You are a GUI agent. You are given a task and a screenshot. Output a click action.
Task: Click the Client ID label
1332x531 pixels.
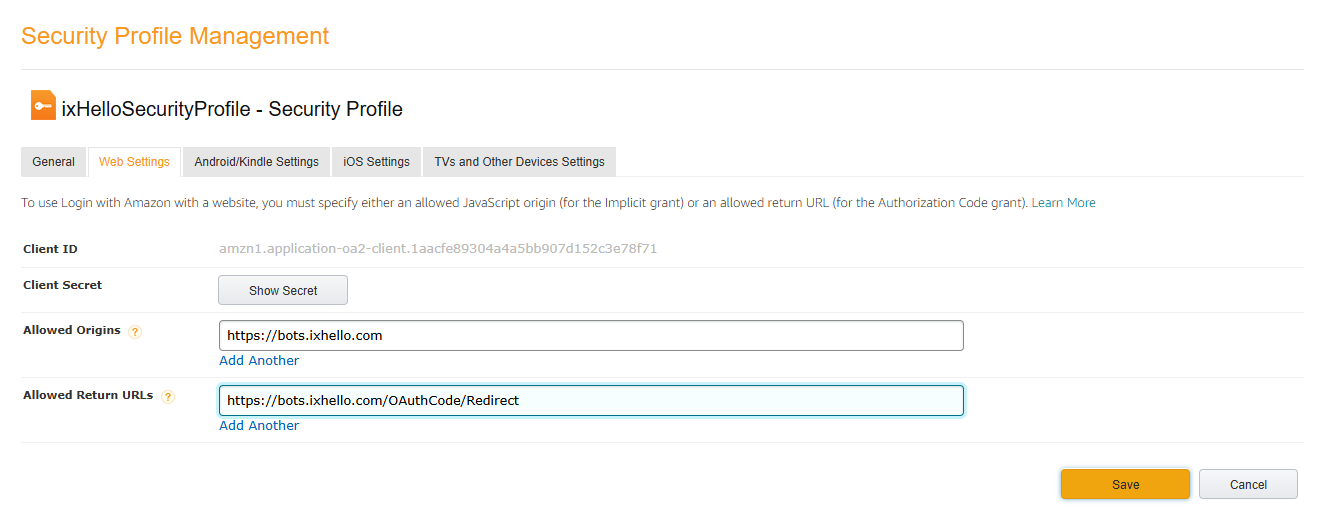click(50, 249)
